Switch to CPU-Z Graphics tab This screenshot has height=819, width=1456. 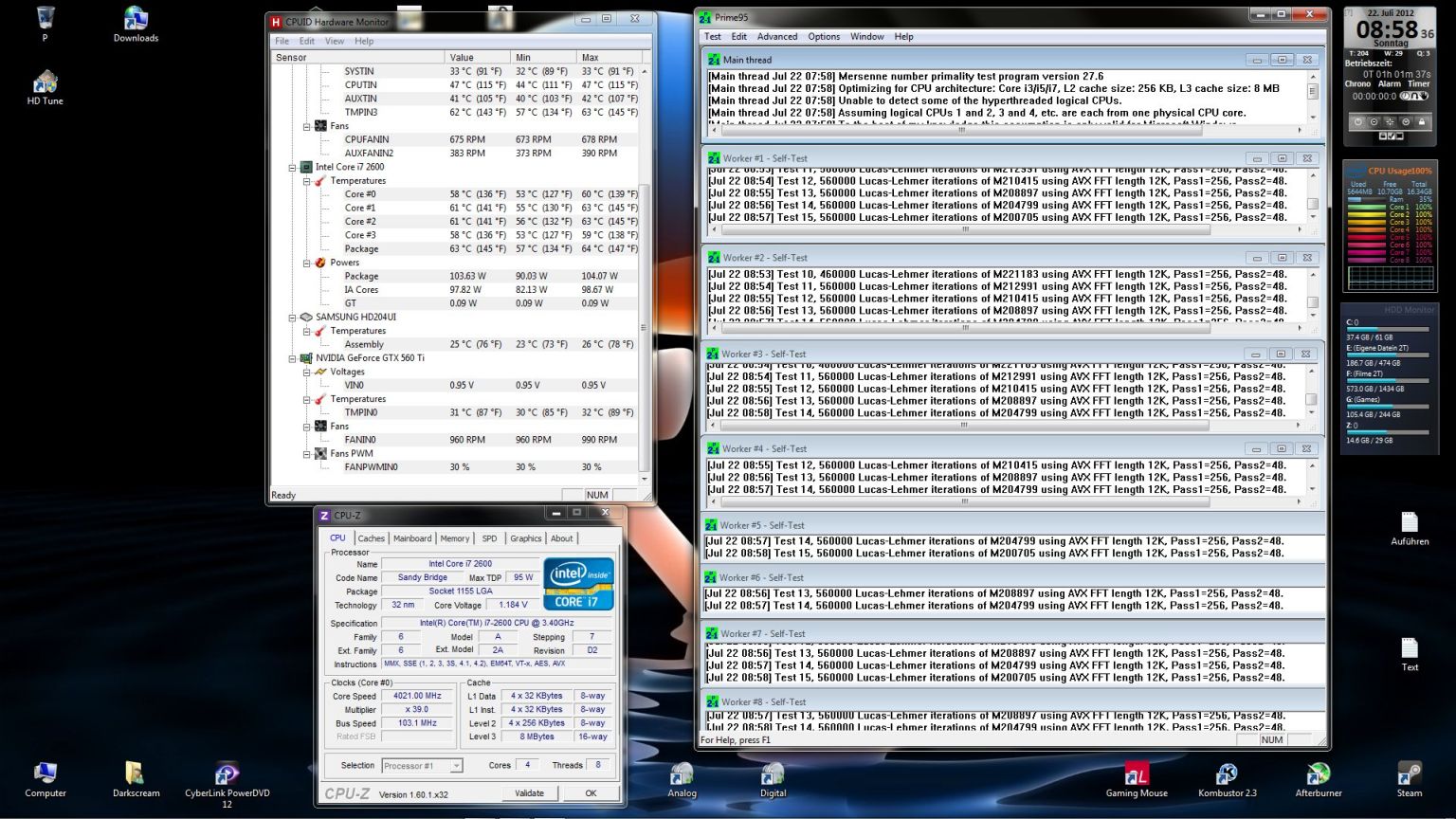[x=526, y=538]
